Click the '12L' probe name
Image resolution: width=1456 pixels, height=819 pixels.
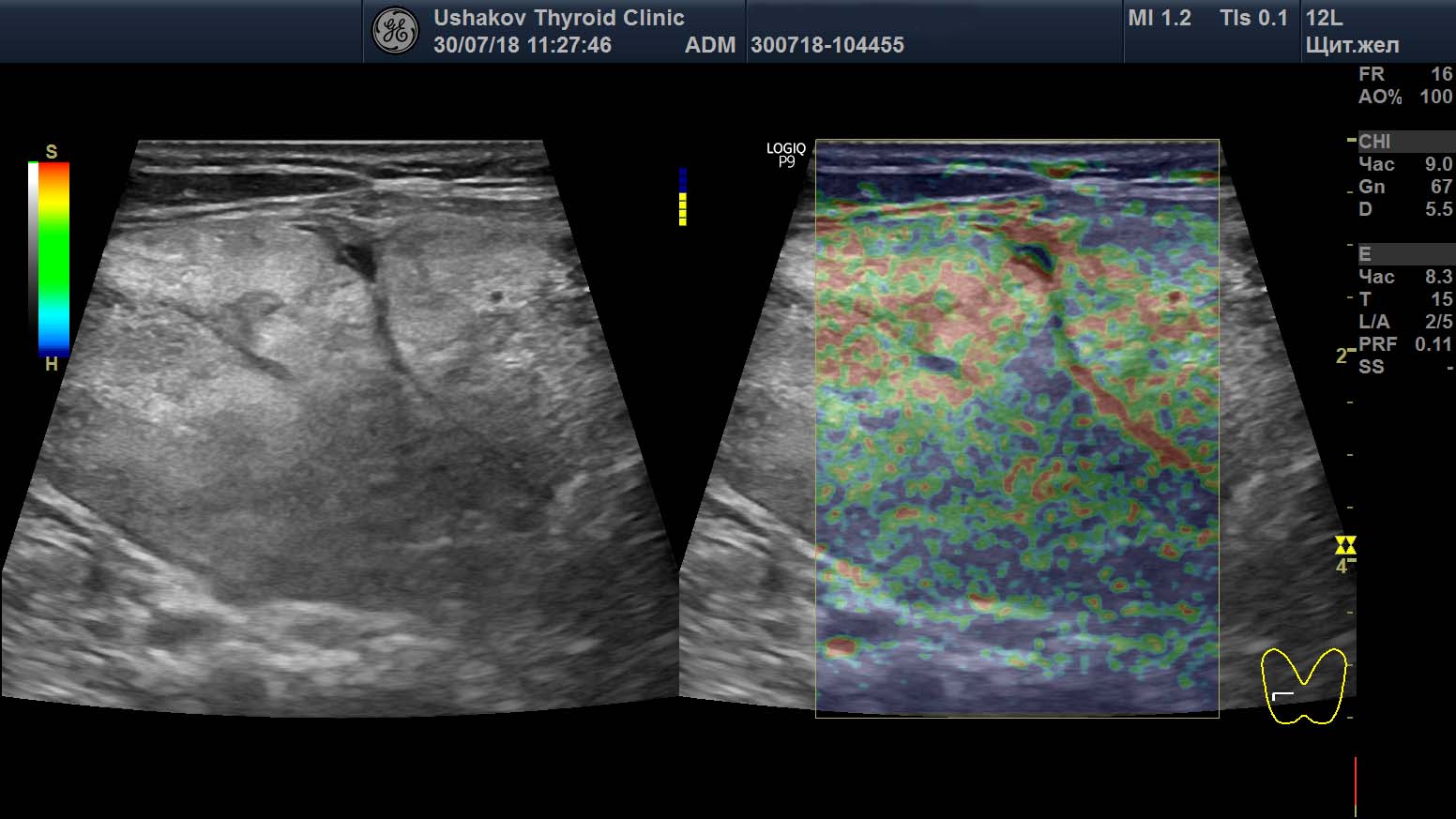1324,18
